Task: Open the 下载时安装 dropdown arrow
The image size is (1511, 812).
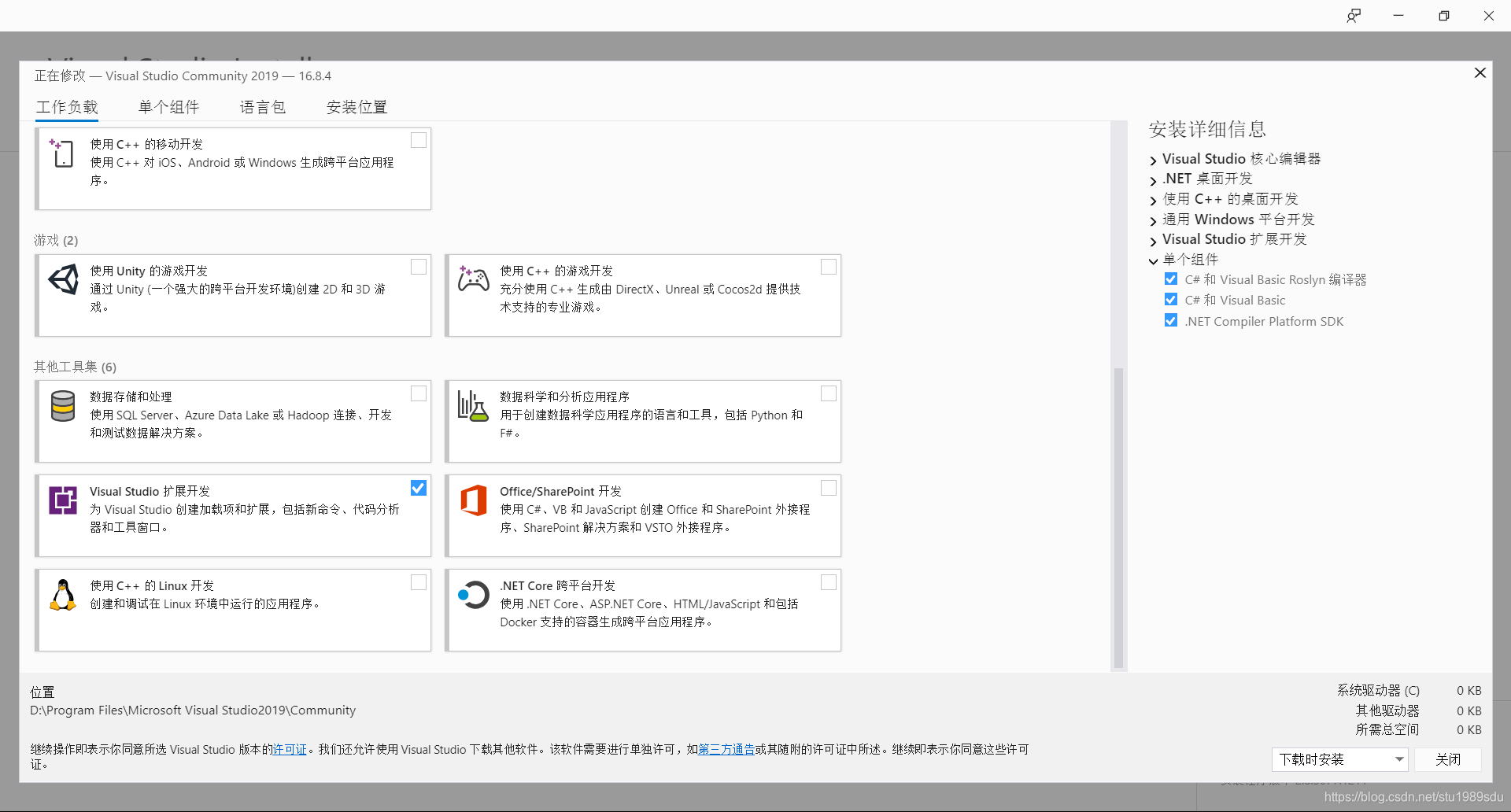Action: (x=1399, y=759)
